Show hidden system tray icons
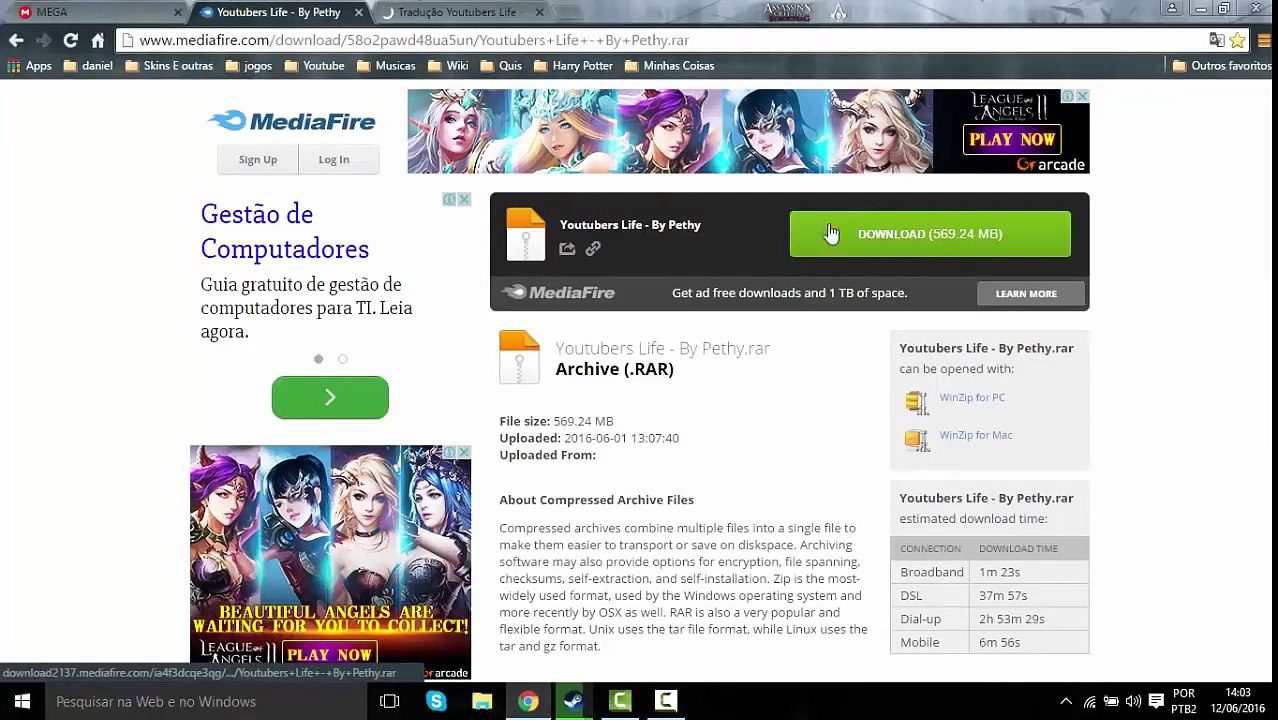Screen dimensions: 1278x720 coord(1066,702)
